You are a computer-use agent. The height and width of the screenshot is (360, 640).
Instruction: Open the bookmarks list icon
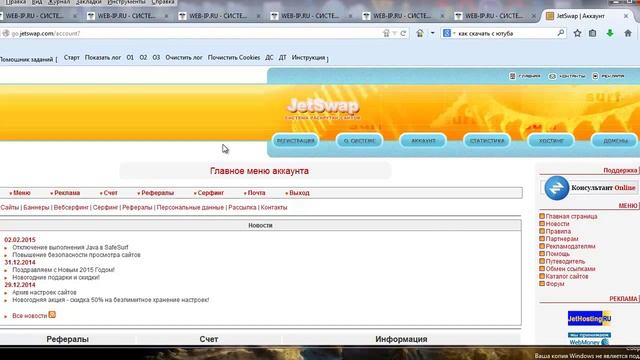pos(593,33)
